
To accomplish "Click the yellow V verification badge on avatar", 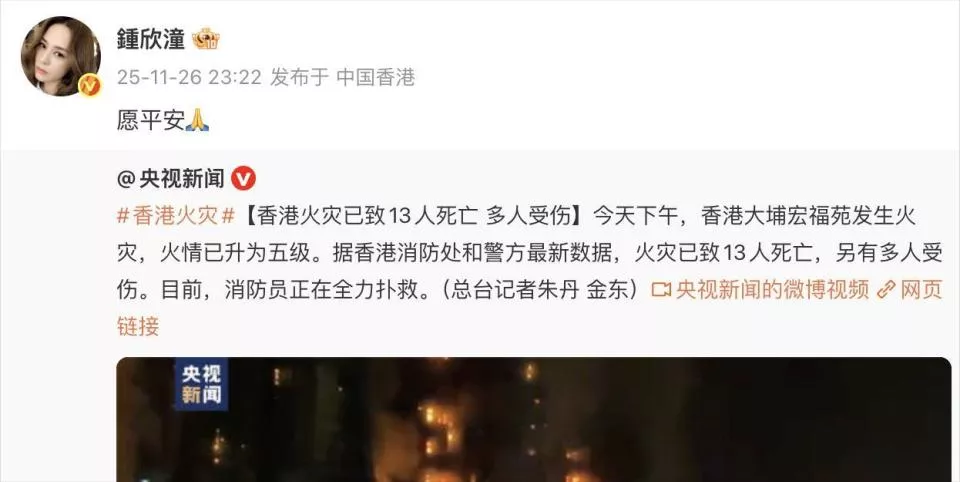I will (90, 86).
